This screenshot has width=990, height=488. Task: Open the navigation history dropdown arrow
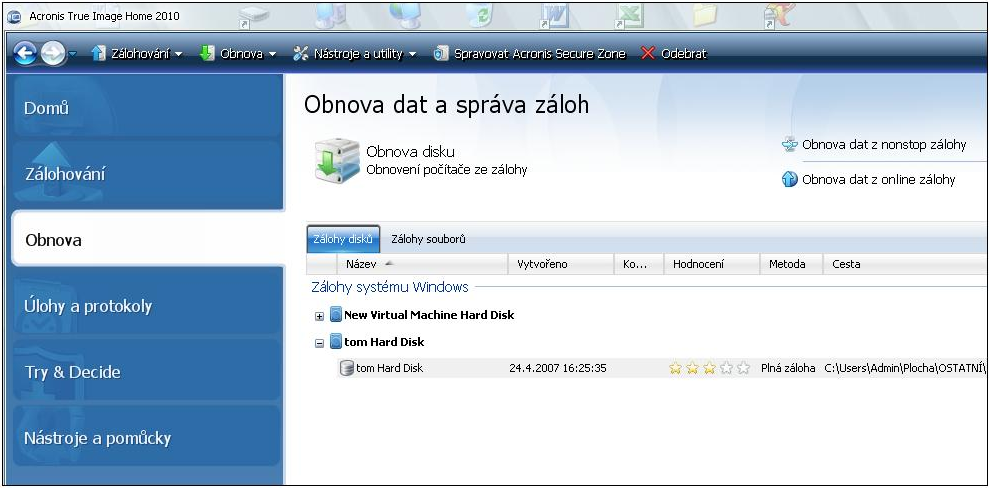click(72, 54)
